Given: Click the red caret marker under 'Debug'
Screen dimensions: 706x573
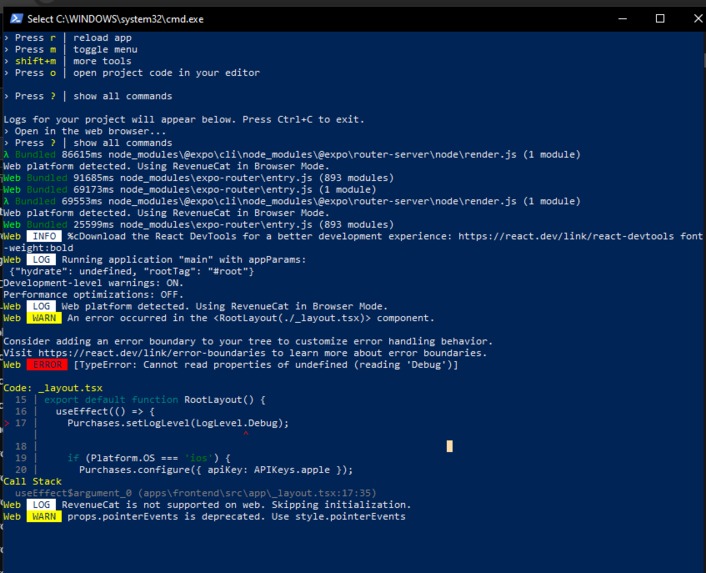Looking at the screenshot, I should coord(246,434).
